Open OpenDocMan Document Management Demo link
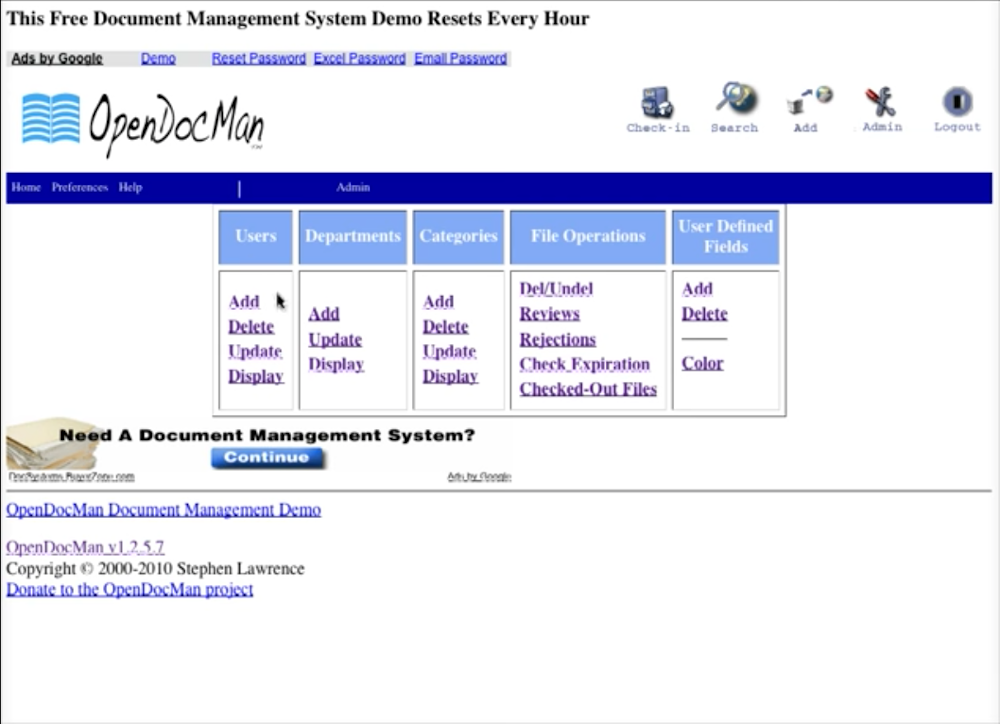 (164, 510)
